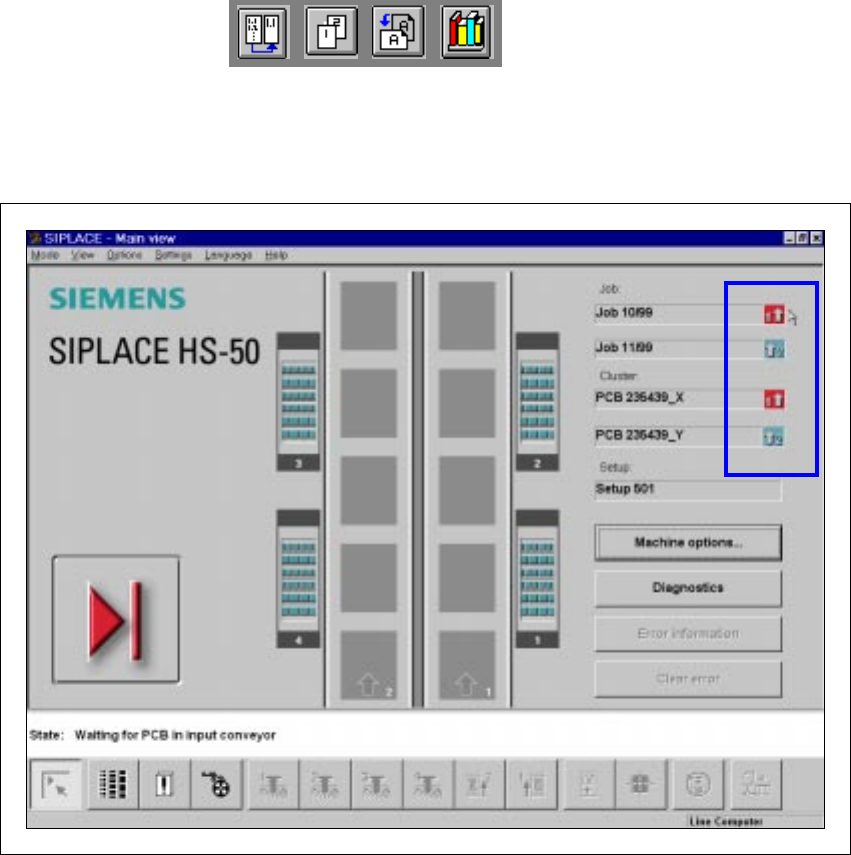Click the component reel toolbar icon
Image resolution: width=851 pixels, height=855 pixels.
(x=216, y=785)
